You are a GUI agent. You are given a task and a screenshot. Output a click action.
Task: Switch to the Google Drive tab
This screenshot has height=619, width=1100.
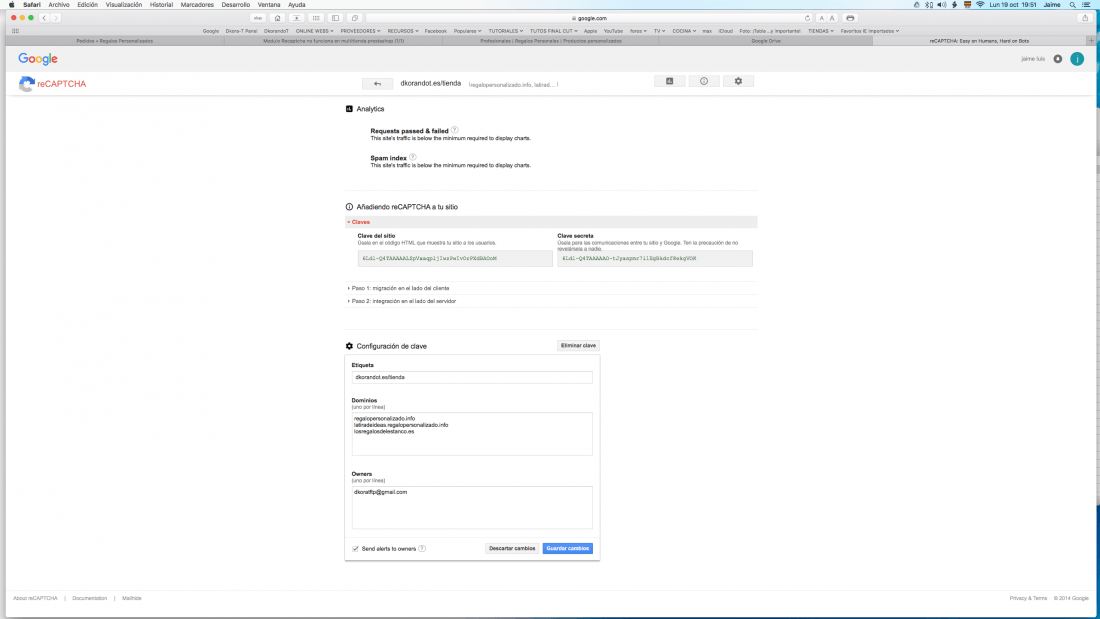766,41
